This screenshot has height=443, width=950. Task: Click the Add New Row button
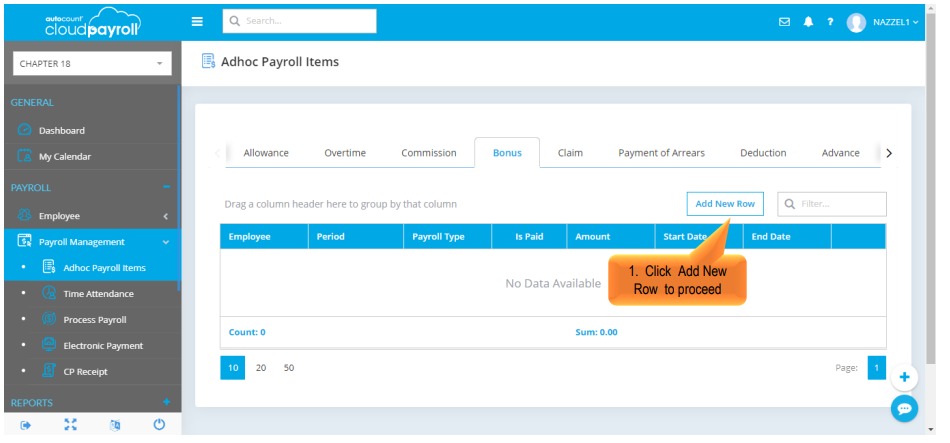tap(725, 204)
